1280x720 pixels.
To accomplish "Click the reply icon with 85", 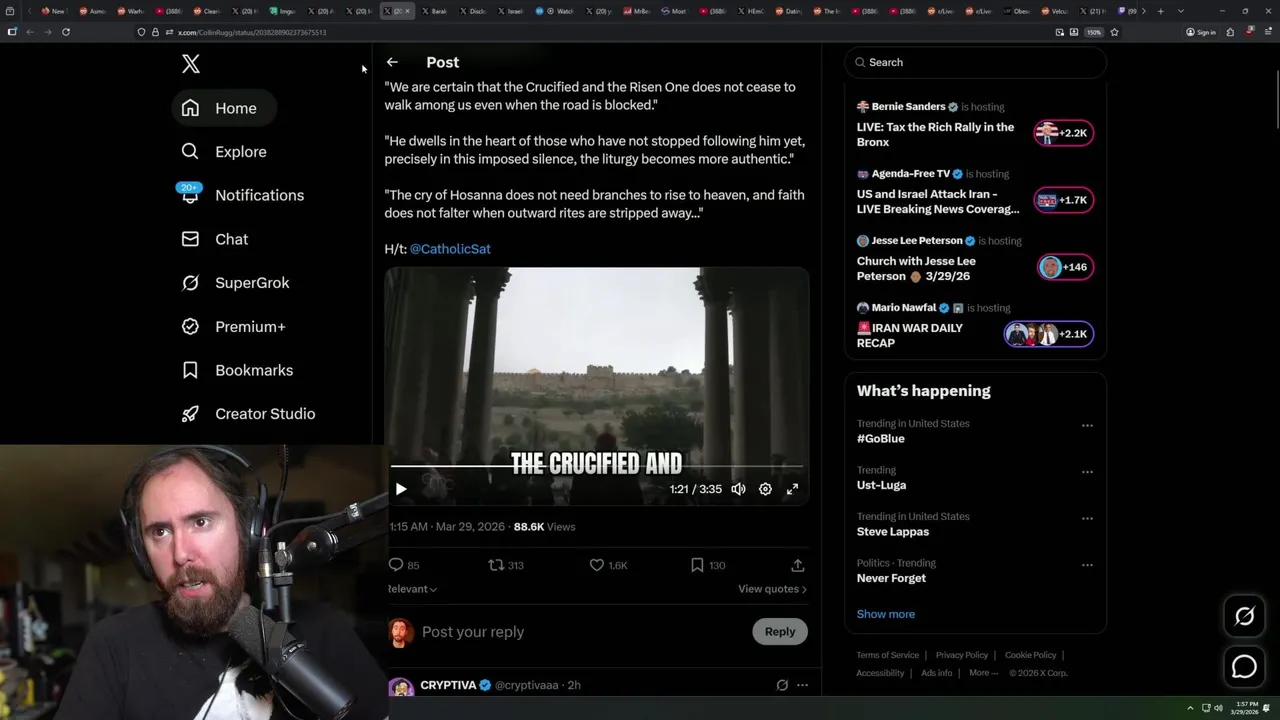I will [x=404, y=565].
